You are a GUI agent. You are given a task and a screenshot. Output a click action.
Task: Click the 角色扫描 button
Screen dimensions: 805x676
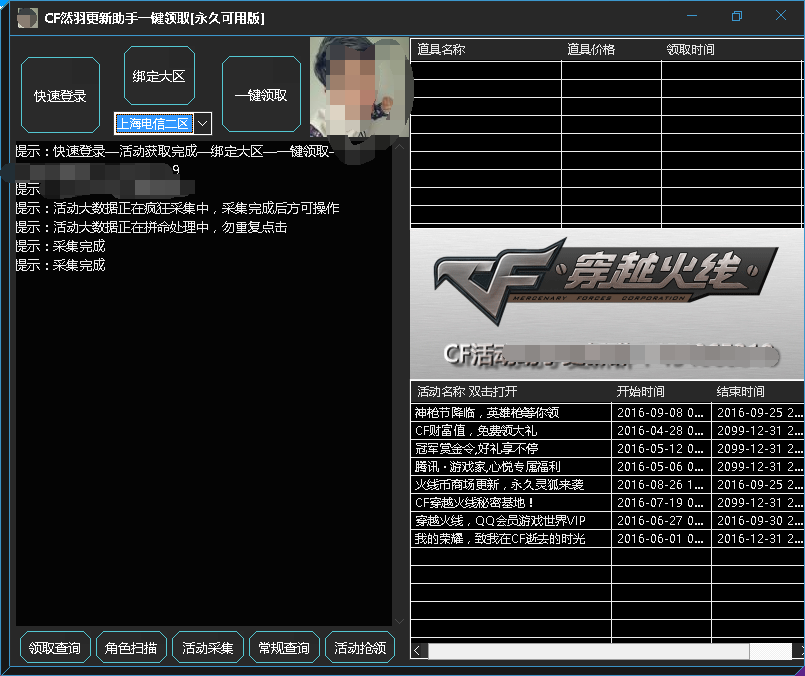click(131, 647)
